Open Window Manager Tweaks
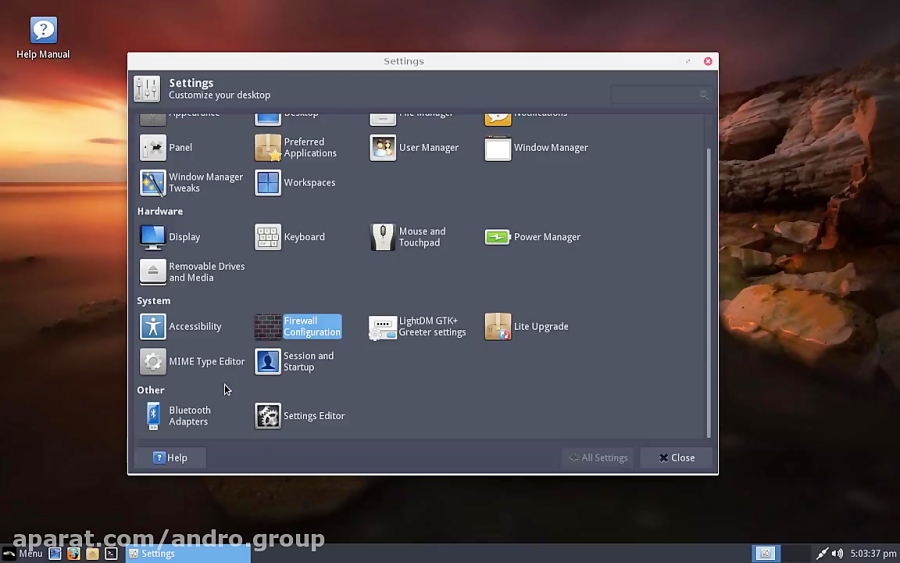 coord(192,183)
